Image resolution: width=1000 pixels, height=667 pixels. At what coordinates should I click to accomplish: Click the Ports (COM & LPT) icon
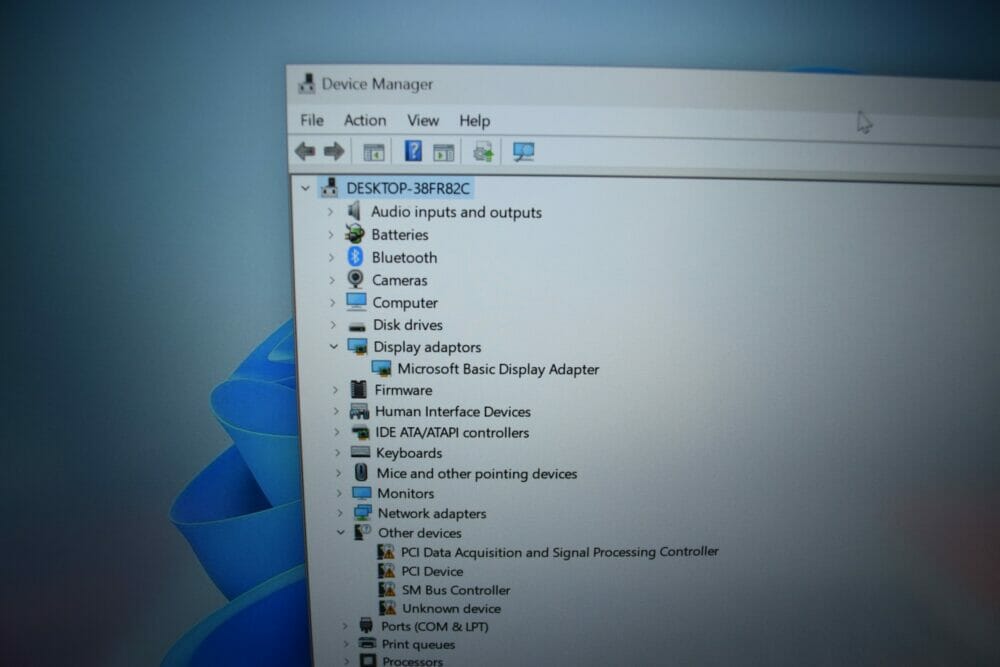[366, 625]
